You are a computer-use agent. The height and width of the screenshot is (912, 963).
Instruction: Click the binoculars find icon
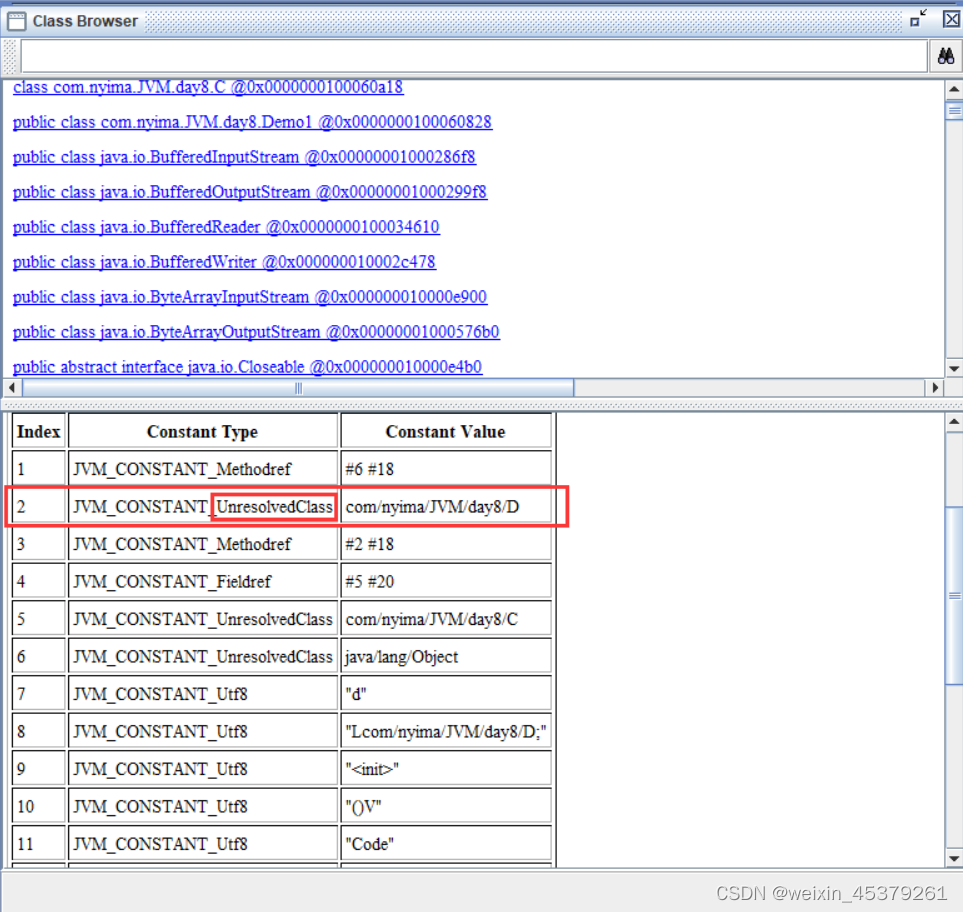(x=945, y=57)
